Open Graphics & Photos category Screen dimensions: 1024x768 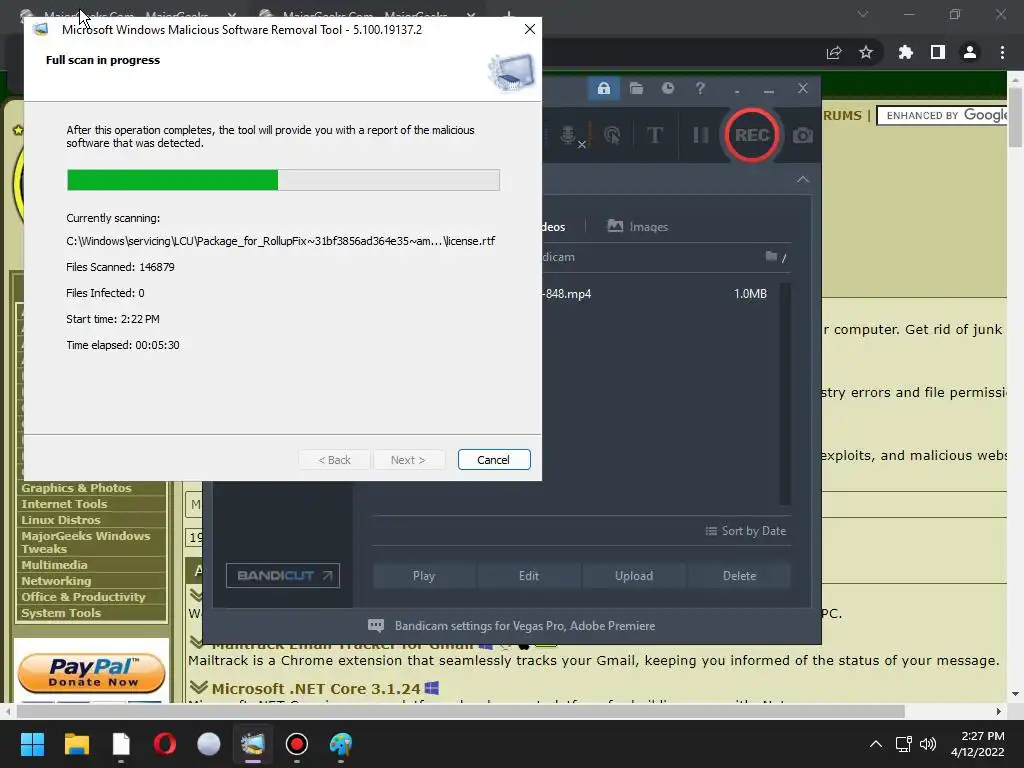[76, 488]
